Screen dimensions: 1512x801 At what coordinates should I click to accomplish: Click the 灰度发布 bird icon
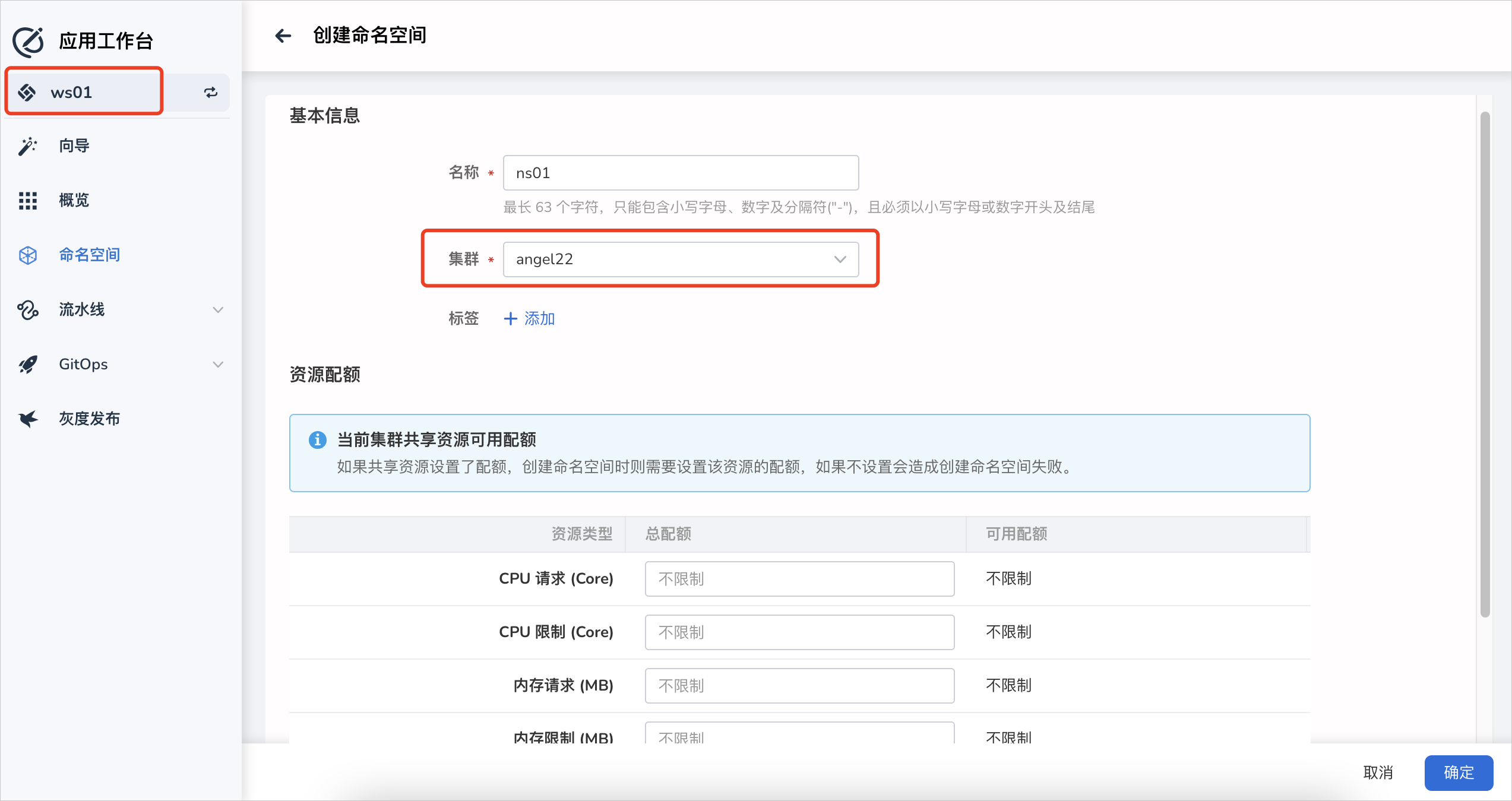pos(28,419)
